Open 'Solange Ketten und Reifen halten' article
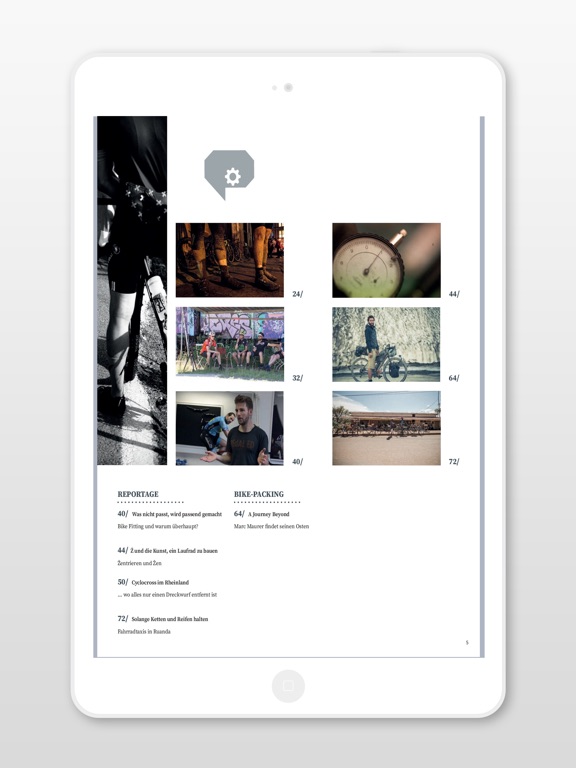 tap(169, 619)
